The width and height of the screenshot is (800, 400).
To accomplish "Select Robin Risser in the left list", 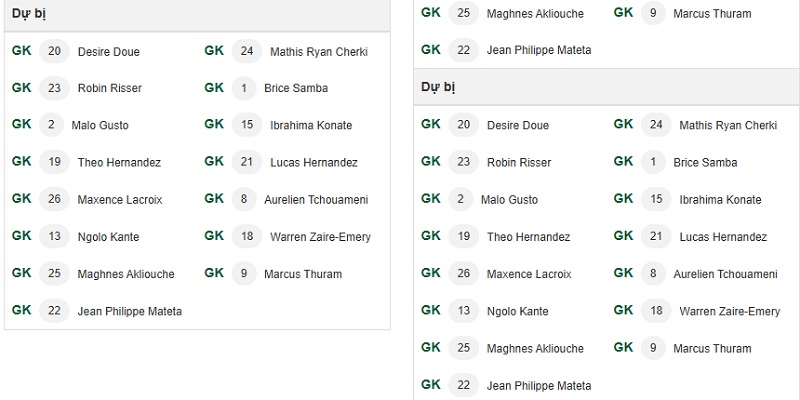I will point(110,88).
